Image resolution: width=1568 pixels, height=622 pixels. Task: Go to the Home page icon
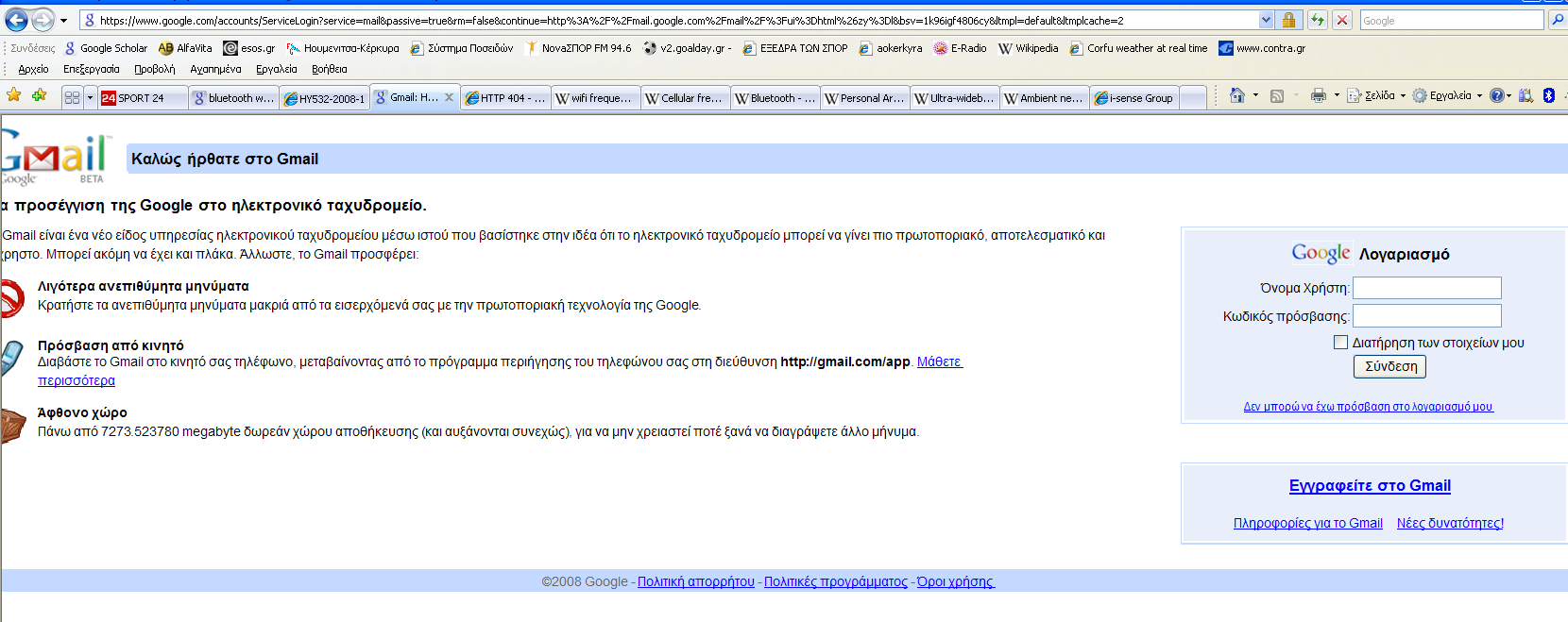click(1236, 95)
